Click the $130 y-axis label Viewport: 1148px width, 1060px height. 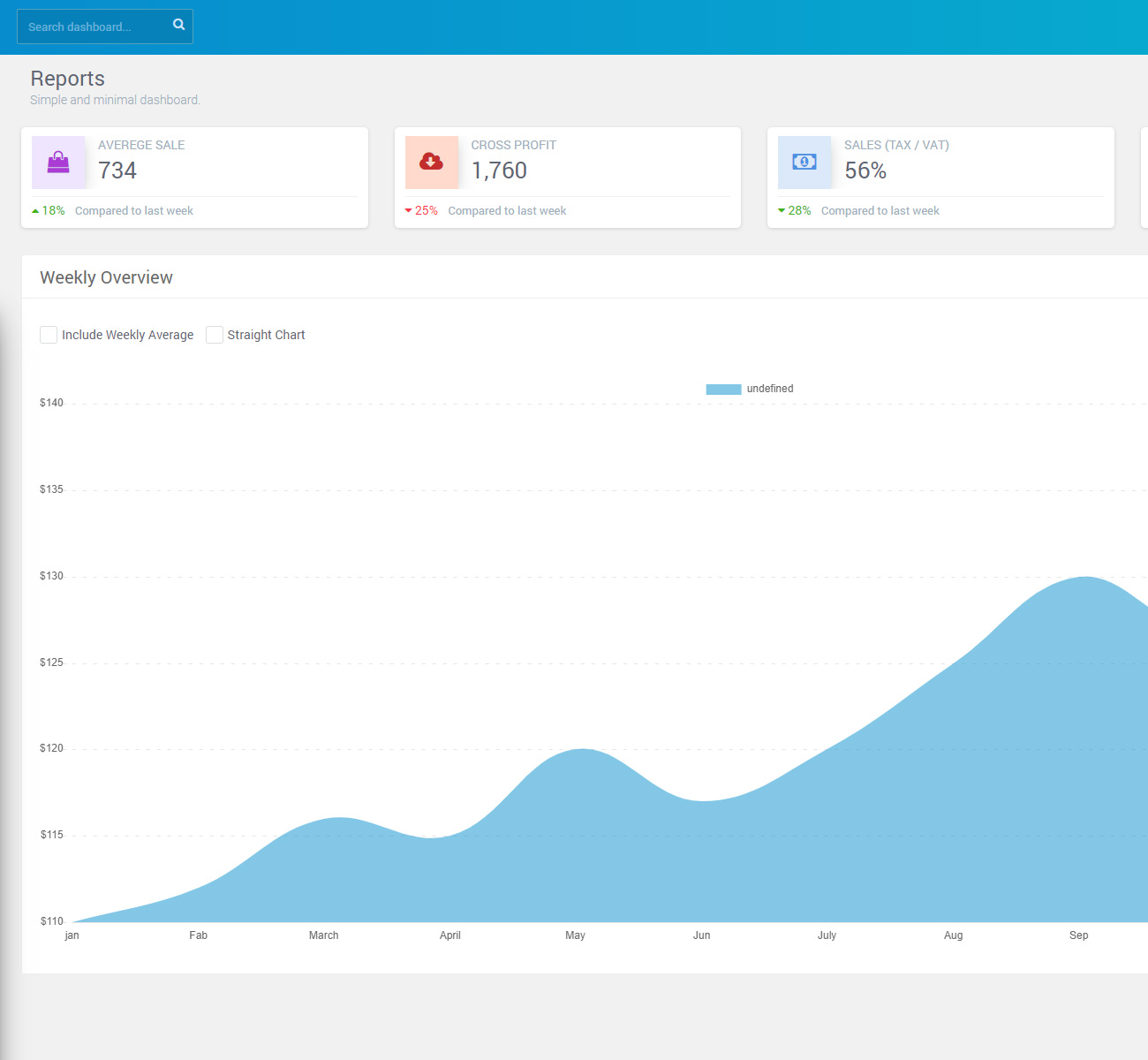click(x=51, y=576)
